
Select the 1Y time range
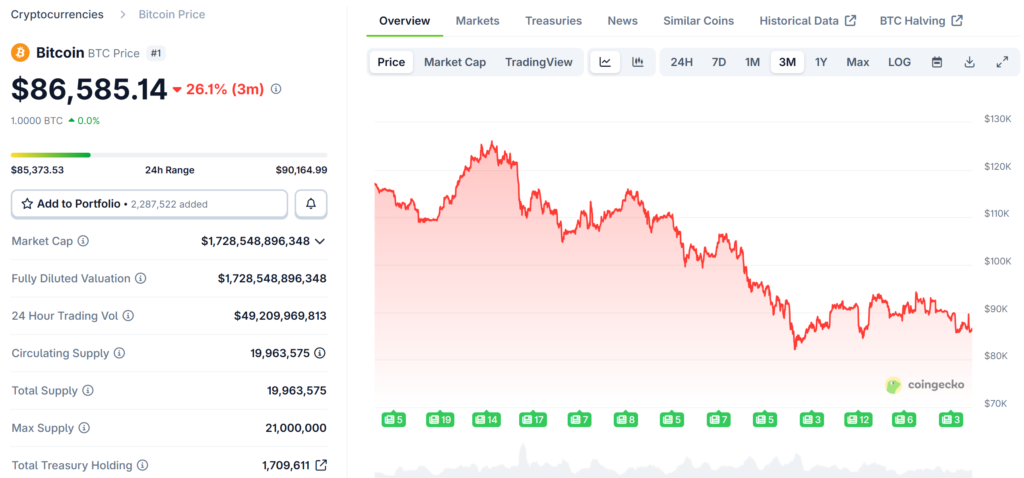pos(821,62)
